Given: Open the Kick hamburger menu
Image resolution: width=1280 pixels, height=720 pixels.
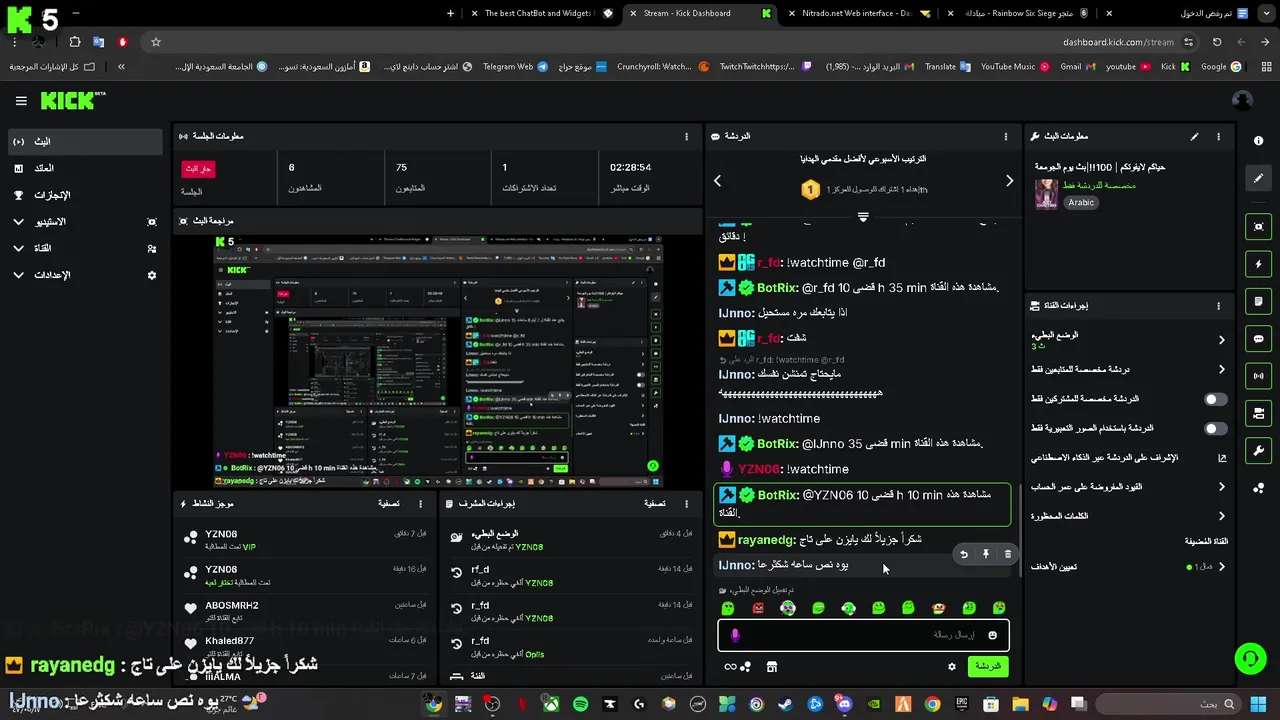Looking at the screenshot, I should click(21, 101).
